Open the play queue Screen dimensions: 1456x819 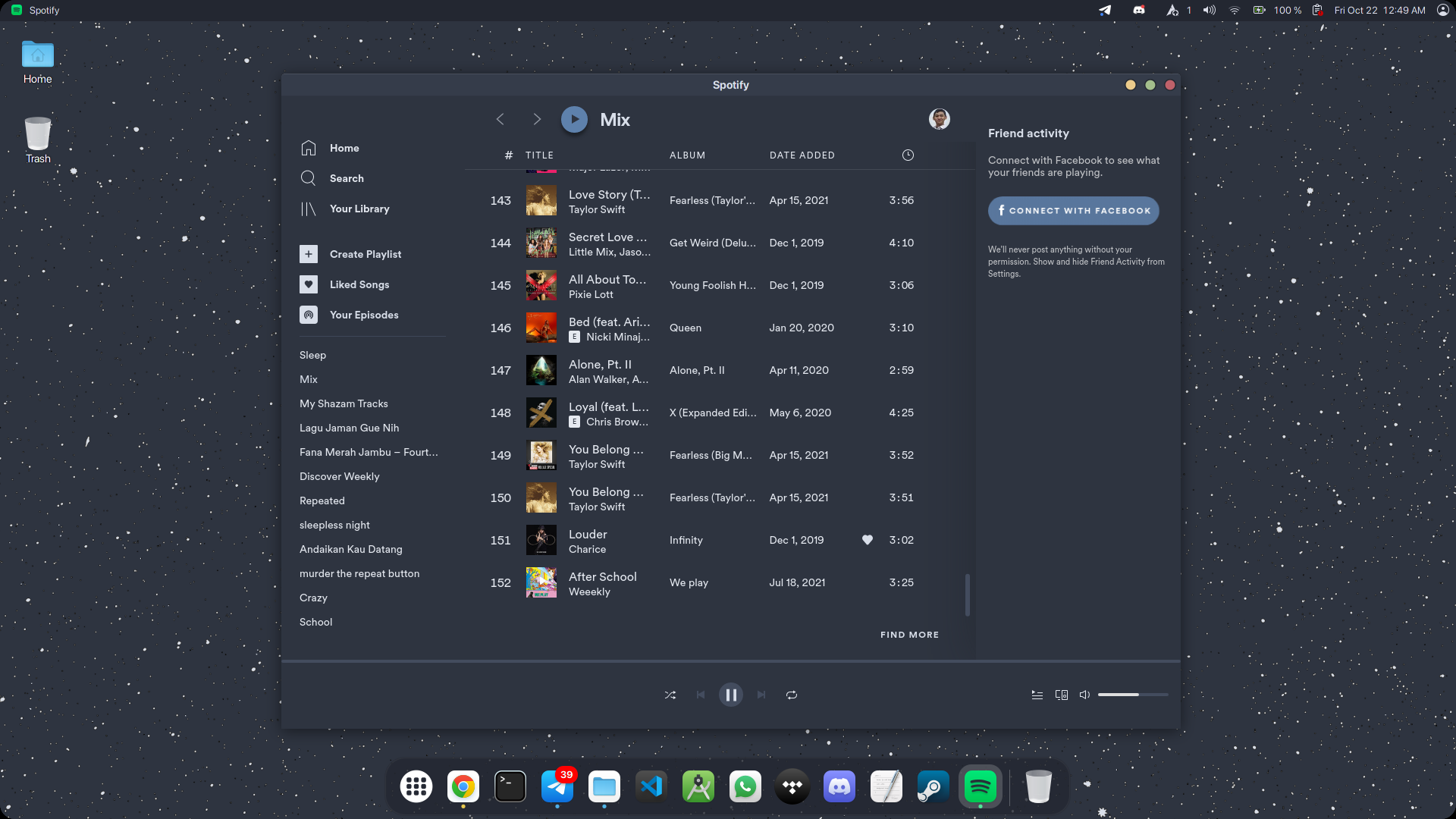(1037, 695)
